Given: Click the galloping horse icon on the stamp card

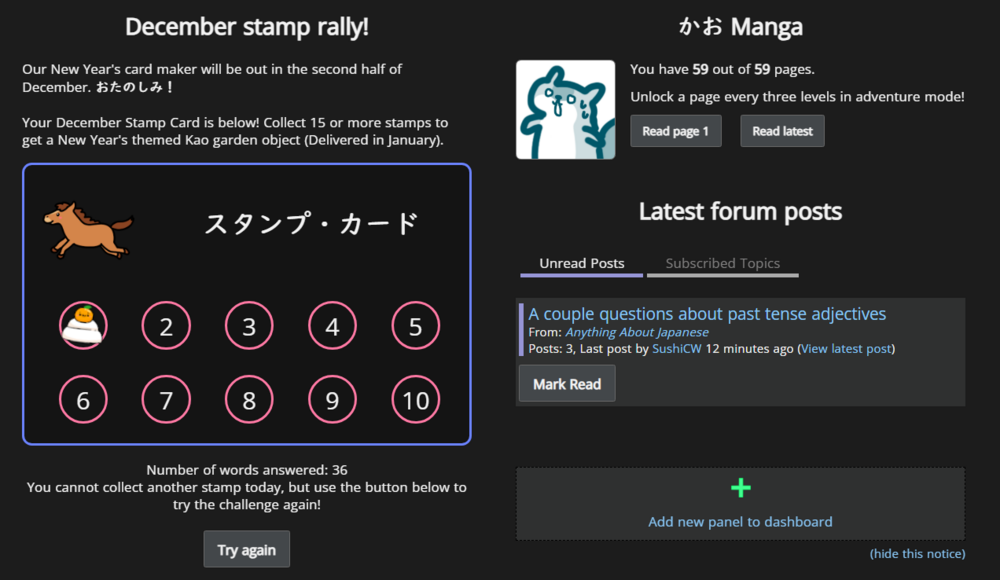Looking at the screenshot, I should click(x=88, y=227).
